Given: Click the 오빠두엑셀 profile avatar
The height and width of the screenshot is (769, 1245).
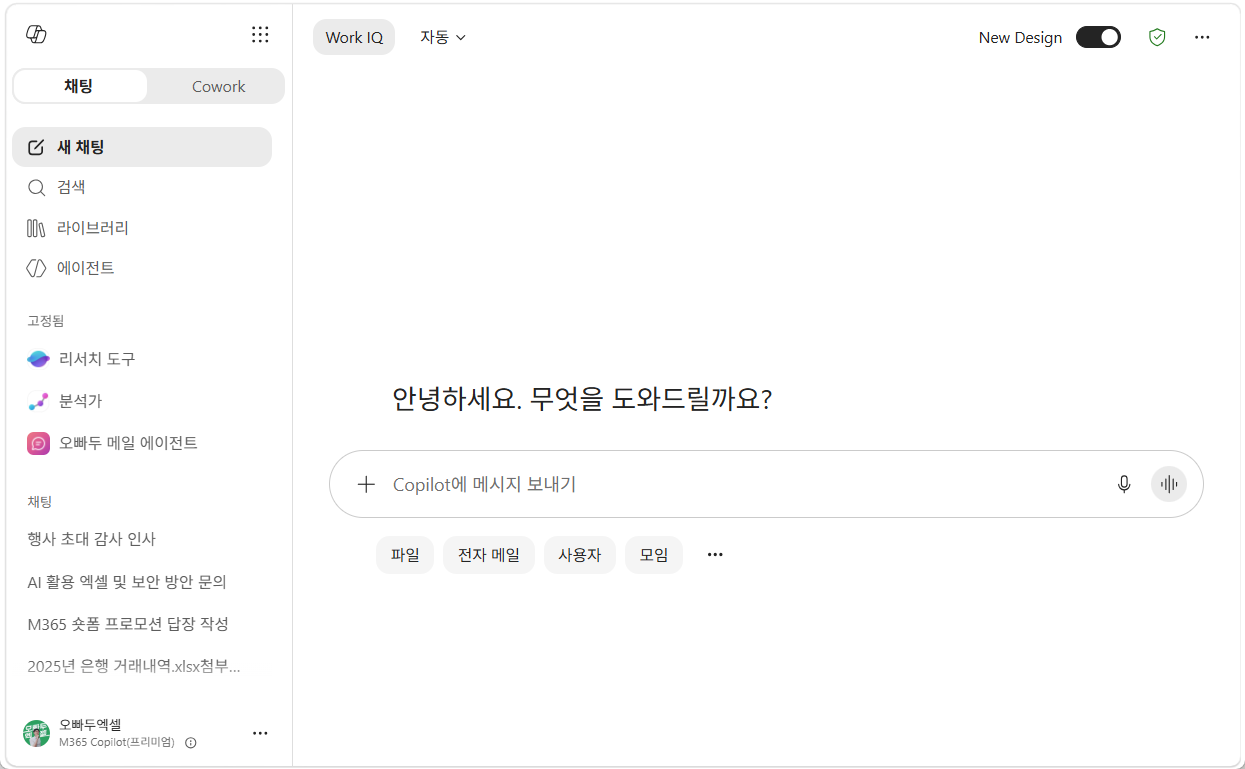Looking at the screenshot, I should [x=36, y=733].
